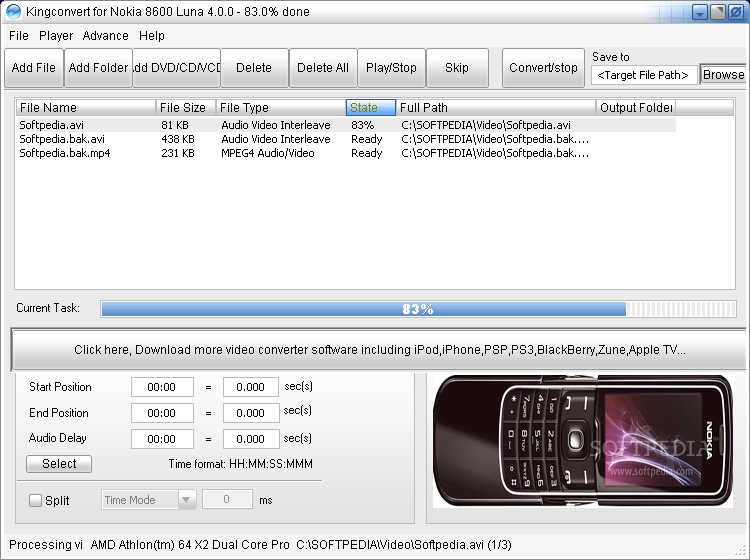
Task: Open the Time Mode dropdown
Action: click(x=148, y=500)
